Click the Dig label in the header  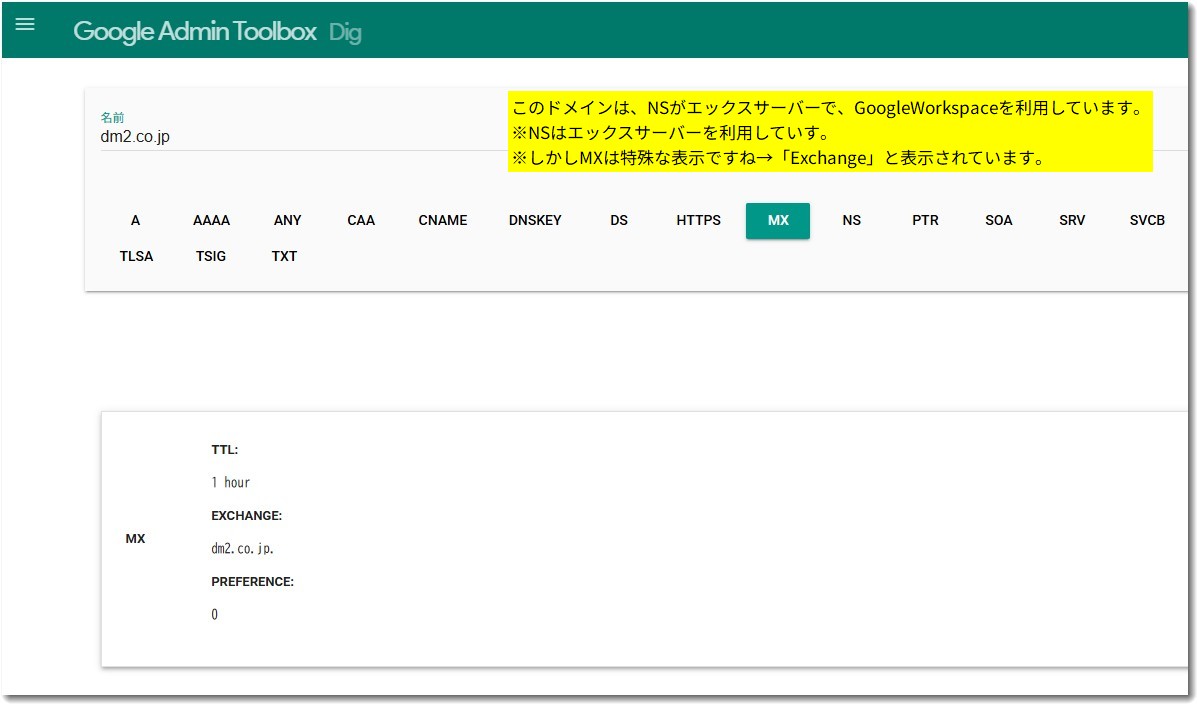(345, 32)
